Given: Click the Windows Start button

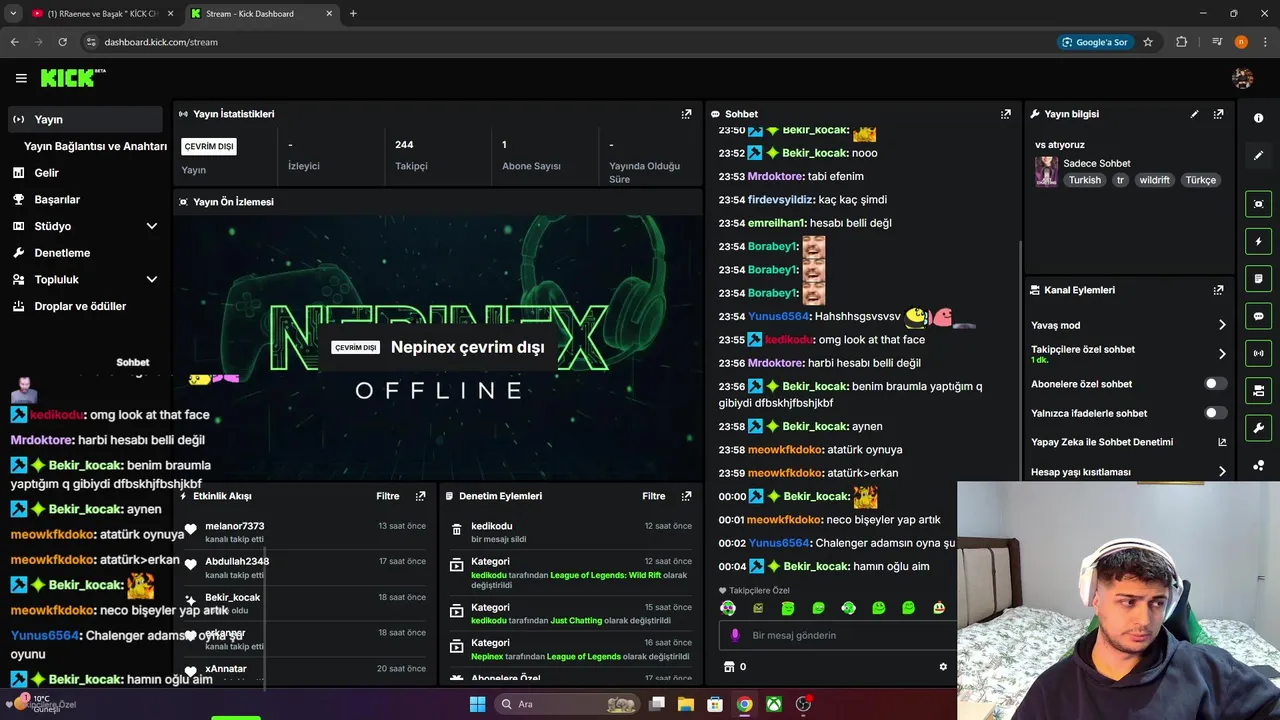Looking at the screenshot, I should (477, 704).
